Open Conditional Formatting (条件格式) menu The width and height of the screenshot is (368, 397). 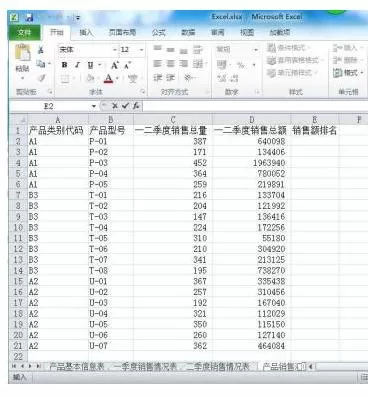click(289, 48)
